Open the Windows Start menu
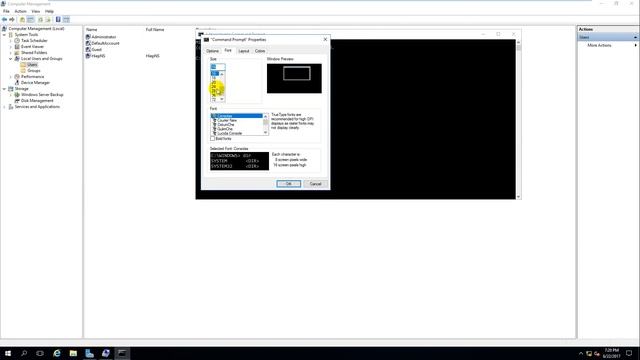This screenshot has height=360, width=640. click(8, 353)
